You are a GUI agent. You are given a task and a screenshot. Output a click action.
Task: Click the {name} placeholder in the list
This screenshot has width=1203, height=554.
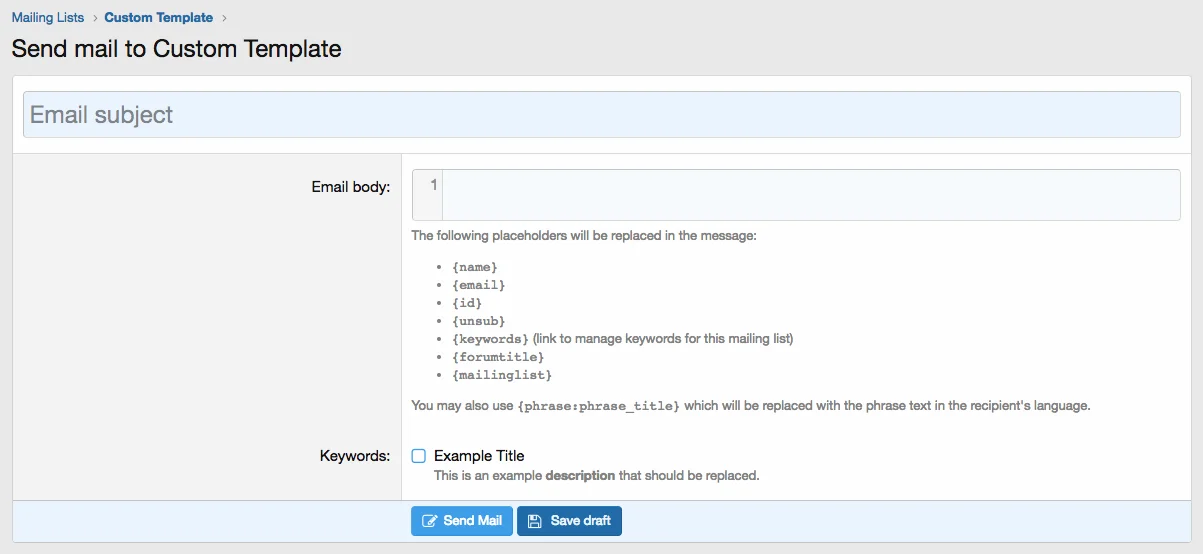pos(474,267)
